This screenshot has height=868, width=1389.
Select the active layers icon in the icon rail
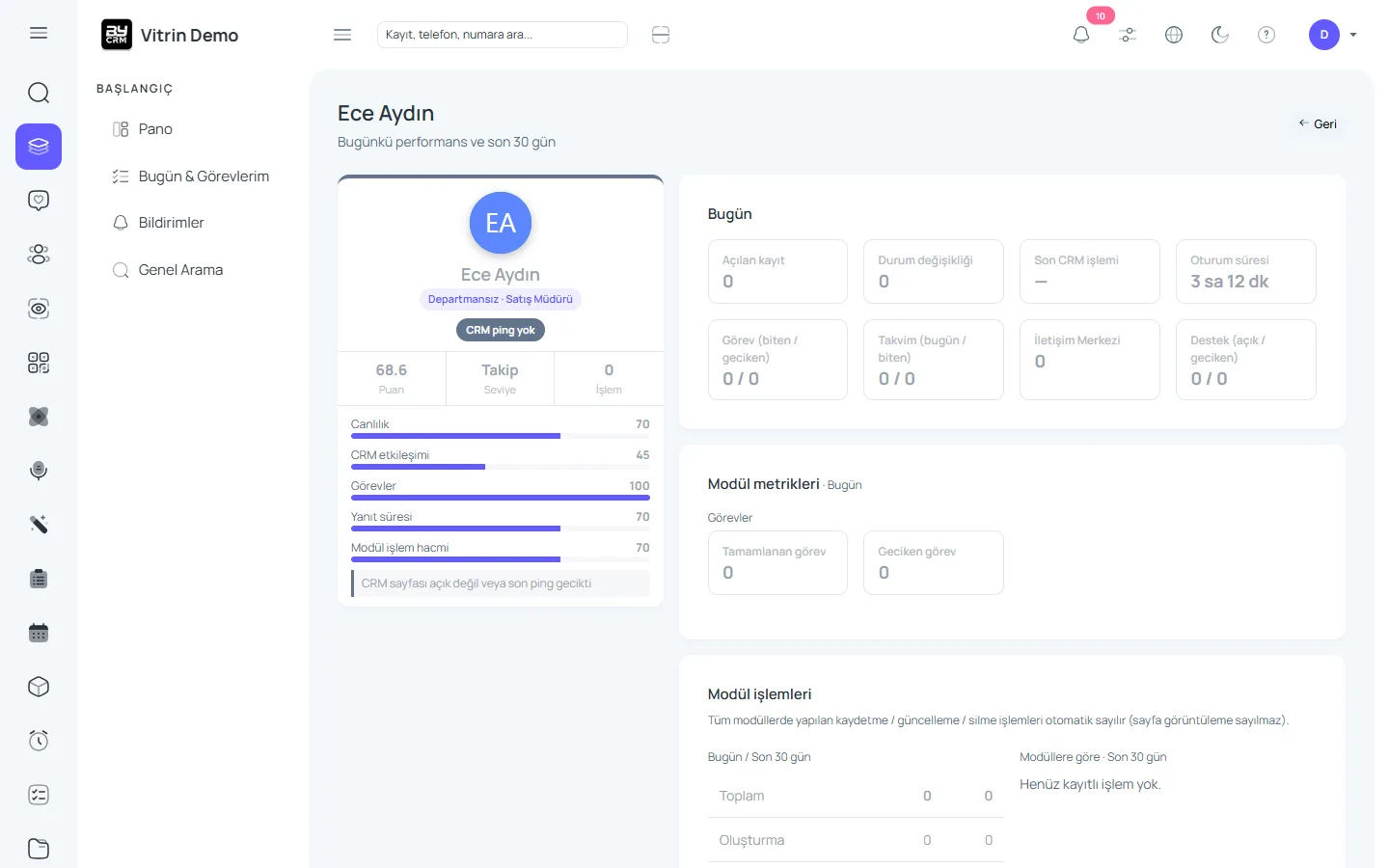39,147
